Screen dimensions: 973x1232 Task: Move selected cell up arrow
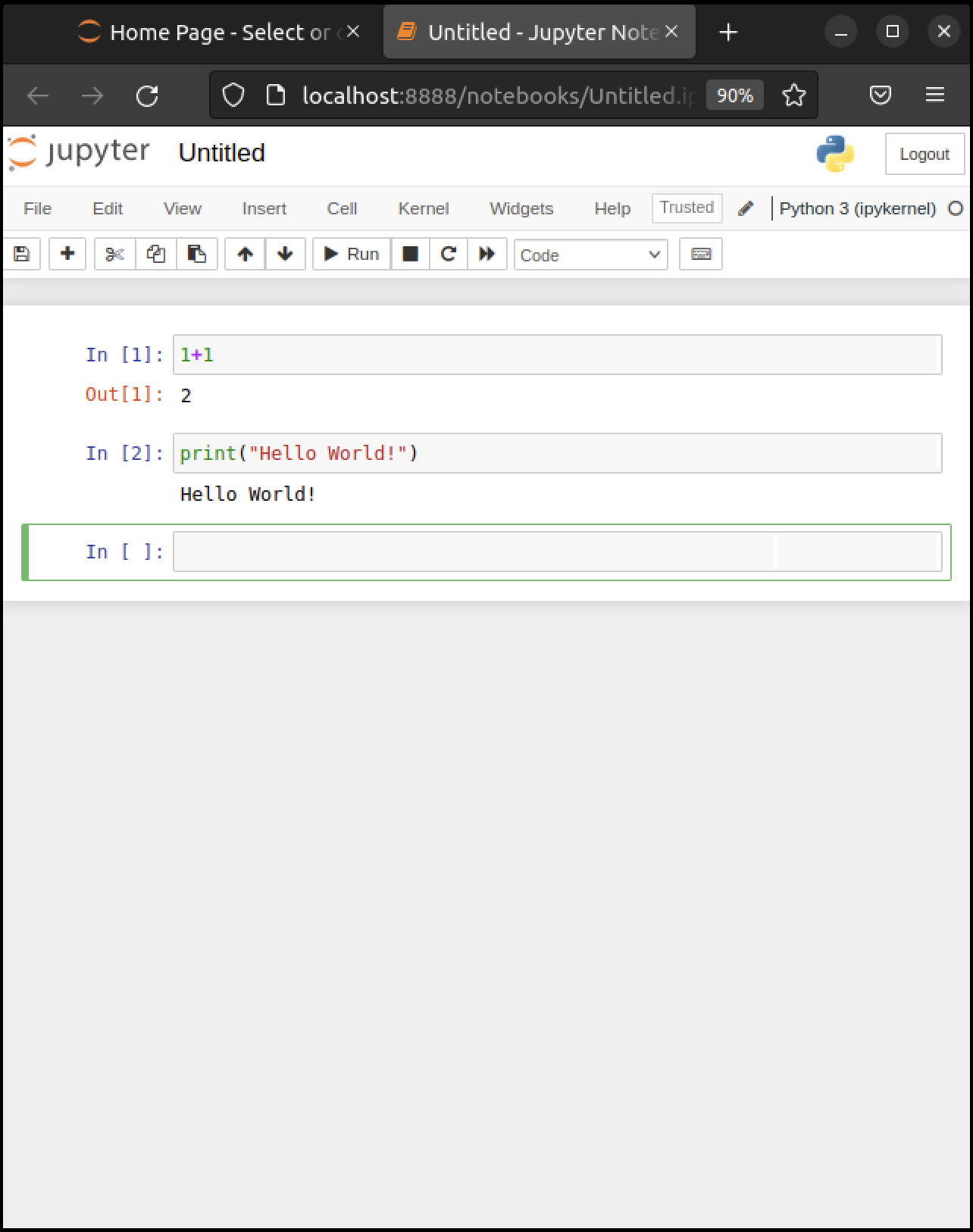click(245, 254)
